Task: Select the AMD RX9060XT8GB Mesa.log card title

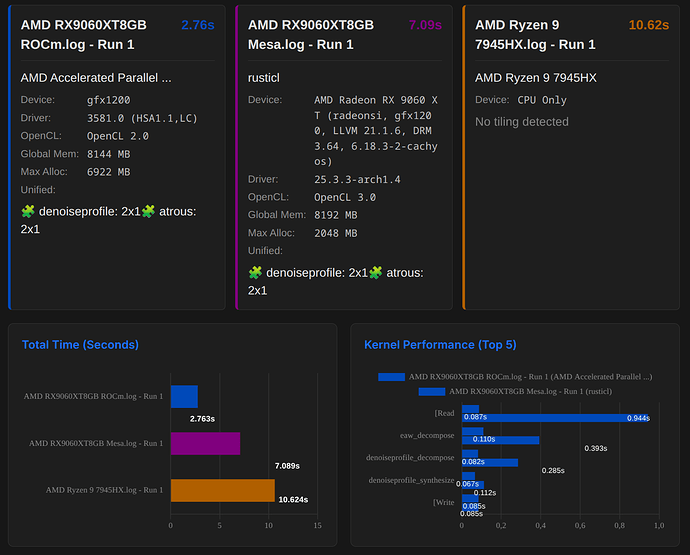Action: [311, 34]
